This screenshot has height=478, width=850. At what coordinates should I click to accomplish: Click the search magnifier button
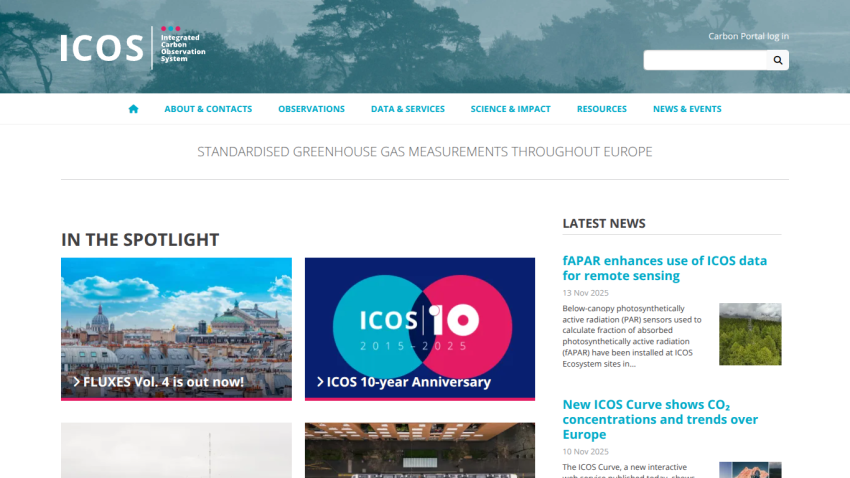coord(778,60)
